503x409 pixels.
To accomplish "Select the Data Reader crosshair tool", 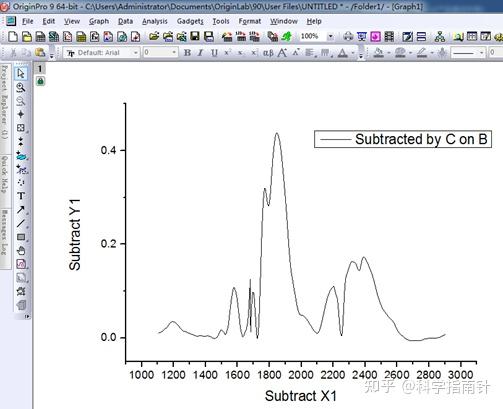I will (21, 114).
